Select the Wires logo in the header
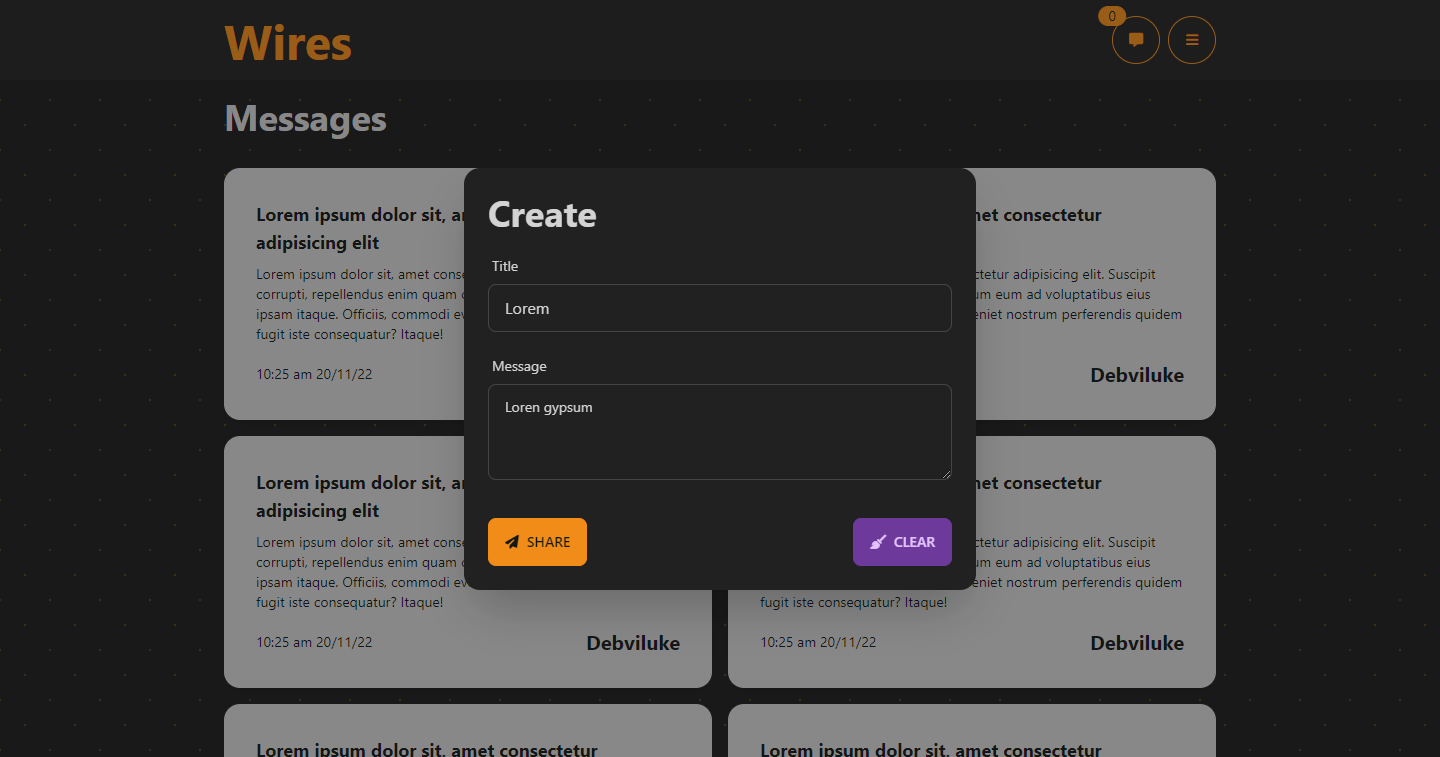The image size is (1440, 757). [x=288, y=42]
